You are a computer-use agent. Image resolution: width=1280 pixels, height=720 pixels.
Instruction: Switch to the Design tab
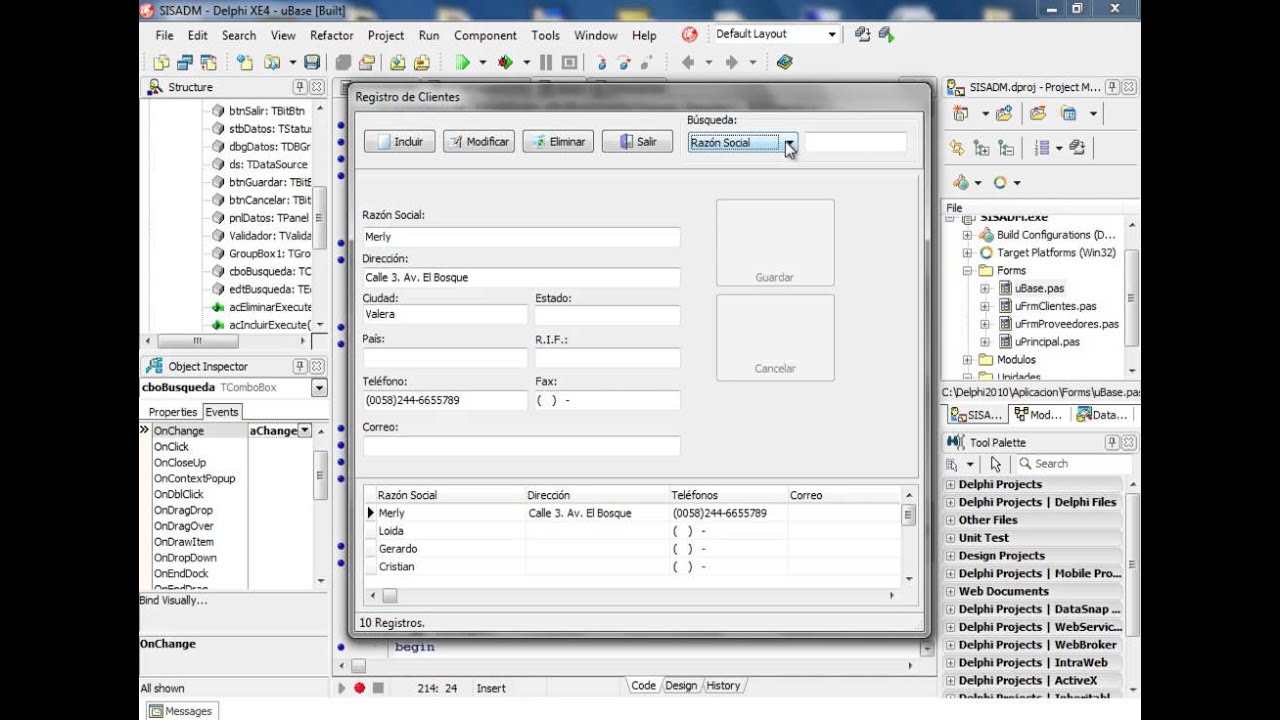(681, 686)
